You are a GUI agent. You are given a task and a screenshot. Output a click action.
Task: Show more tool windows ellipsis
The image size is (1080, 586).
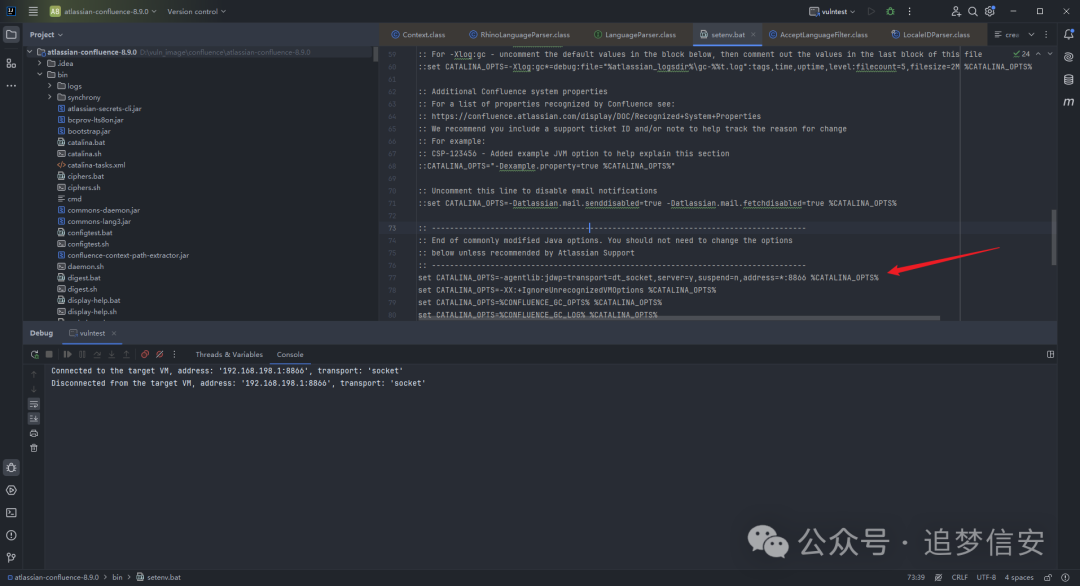[x=11, y=86]
